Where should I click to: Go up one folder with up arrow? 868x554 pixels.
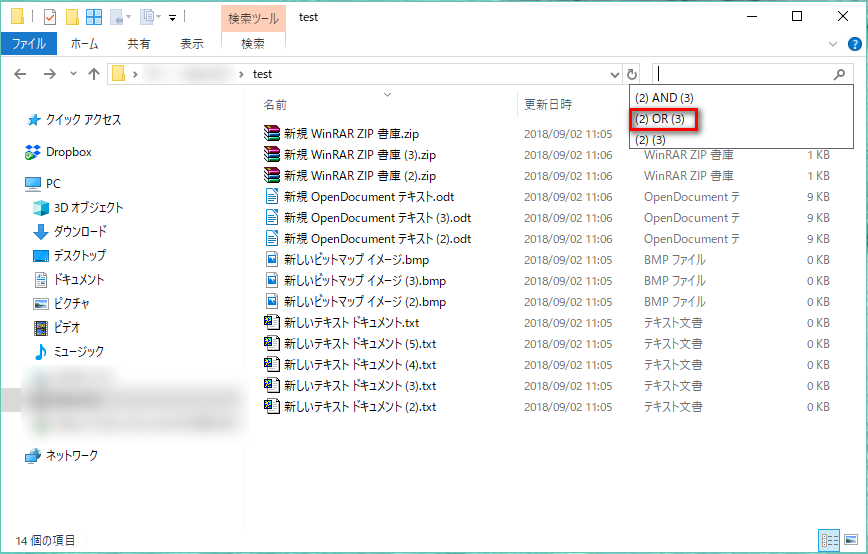pyautogui.click(x=94, y=74)
